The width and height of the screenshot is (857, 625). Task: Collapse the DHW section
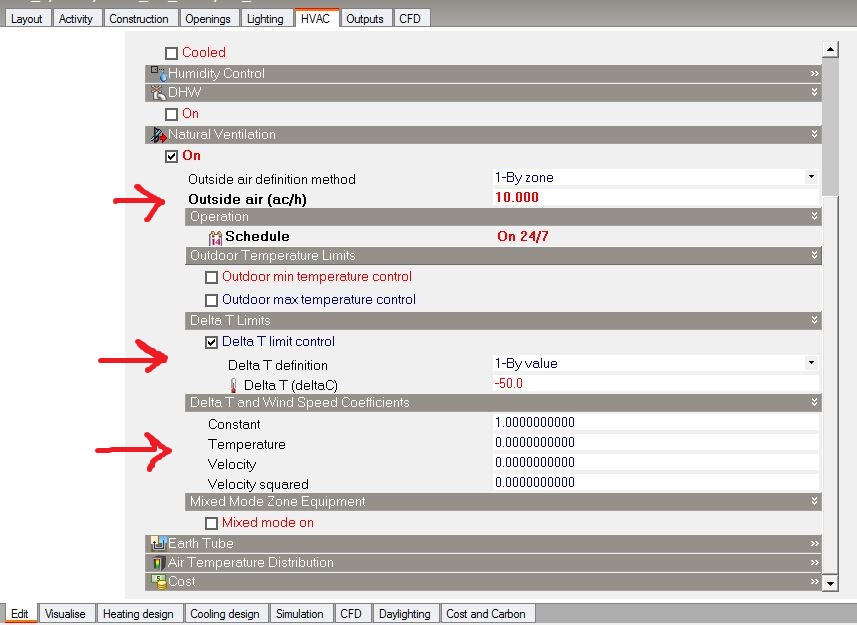pos(814,92)
